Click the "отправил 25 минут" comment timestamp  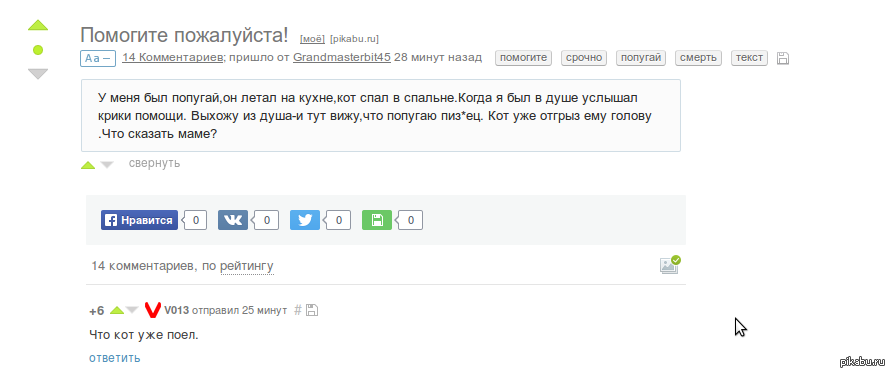(240, 311)
